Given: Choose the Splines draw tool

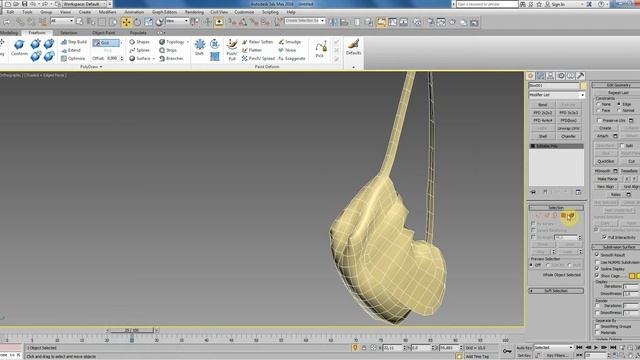Looking at the screenshot, I should coord(140,50).
